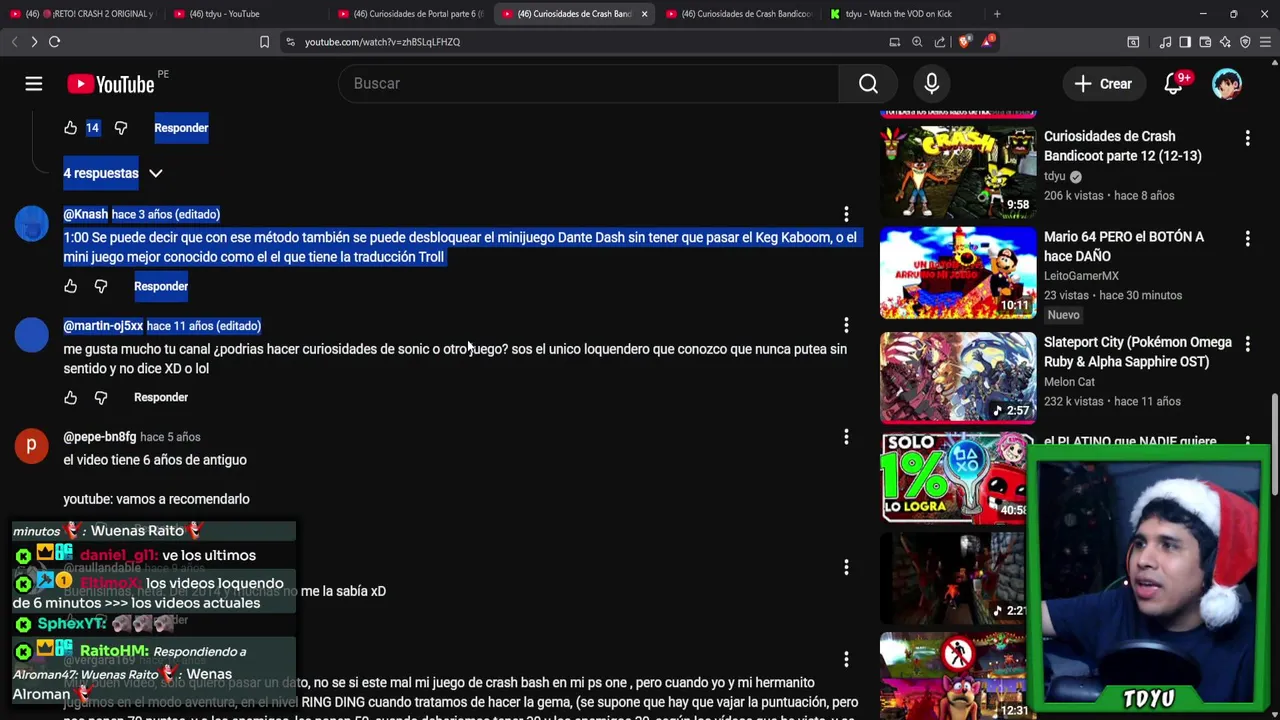
Task: Open the Slateport City Pokémon thumbnail
Action: (x=958, y=378)
